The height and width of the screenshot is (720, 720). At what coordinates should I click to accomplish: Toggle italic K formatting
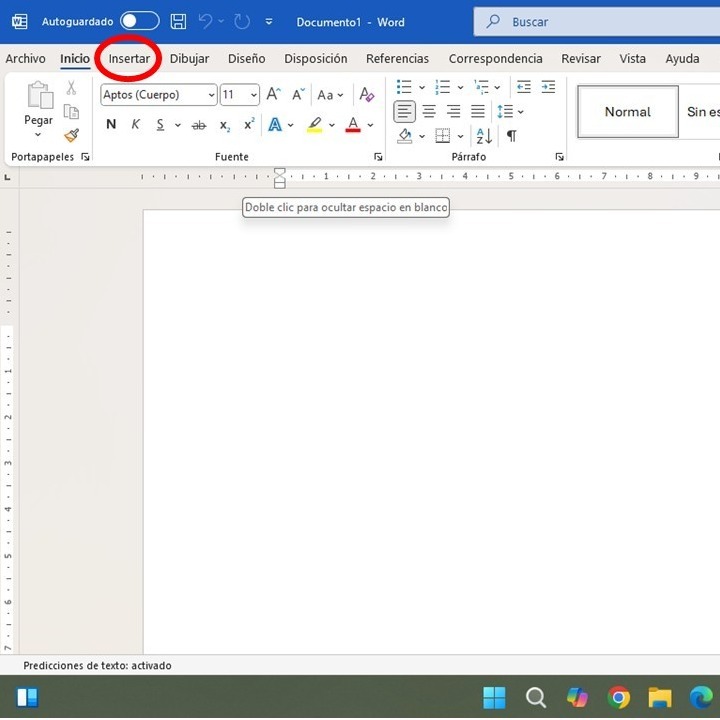coord(135,124)
